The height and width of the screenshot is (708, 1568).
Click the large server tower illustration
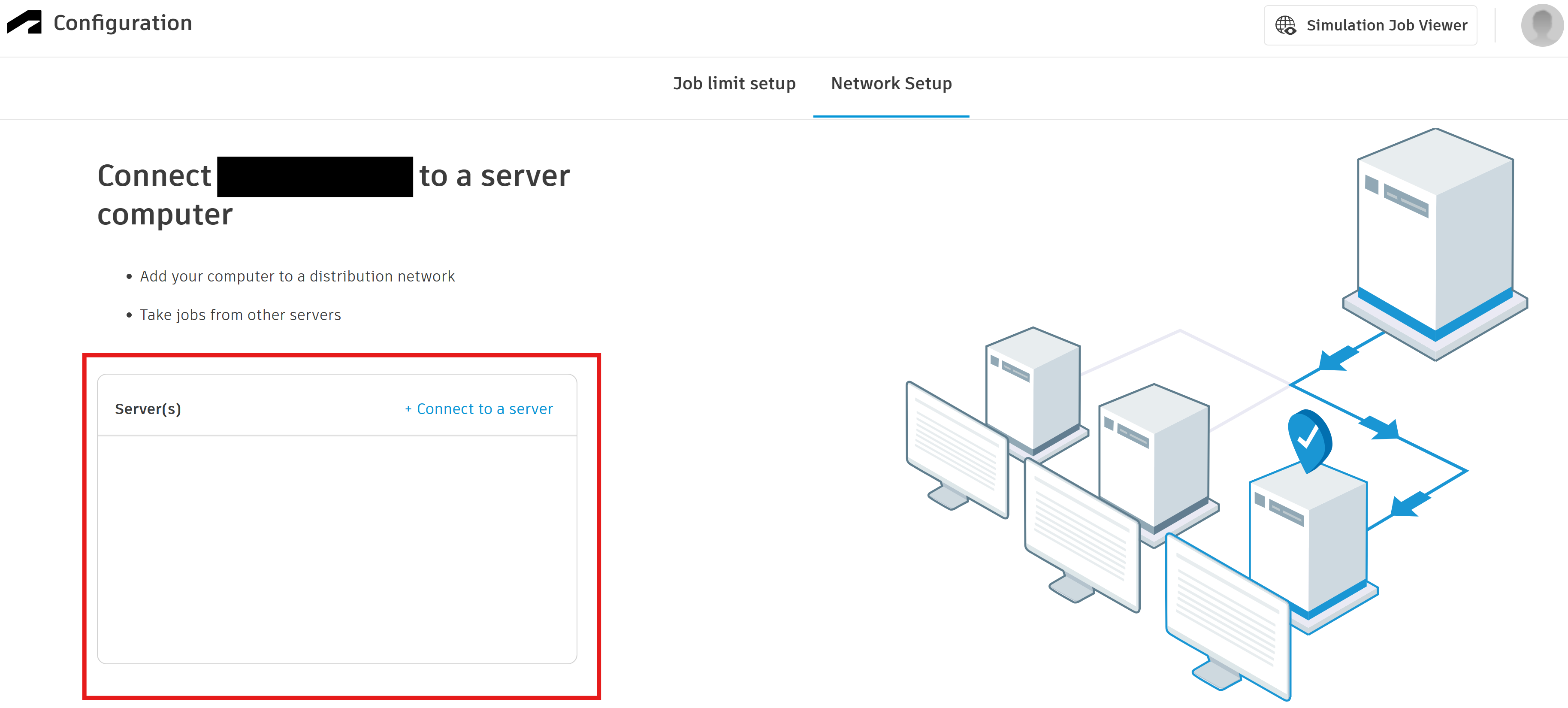point(1435,243)
